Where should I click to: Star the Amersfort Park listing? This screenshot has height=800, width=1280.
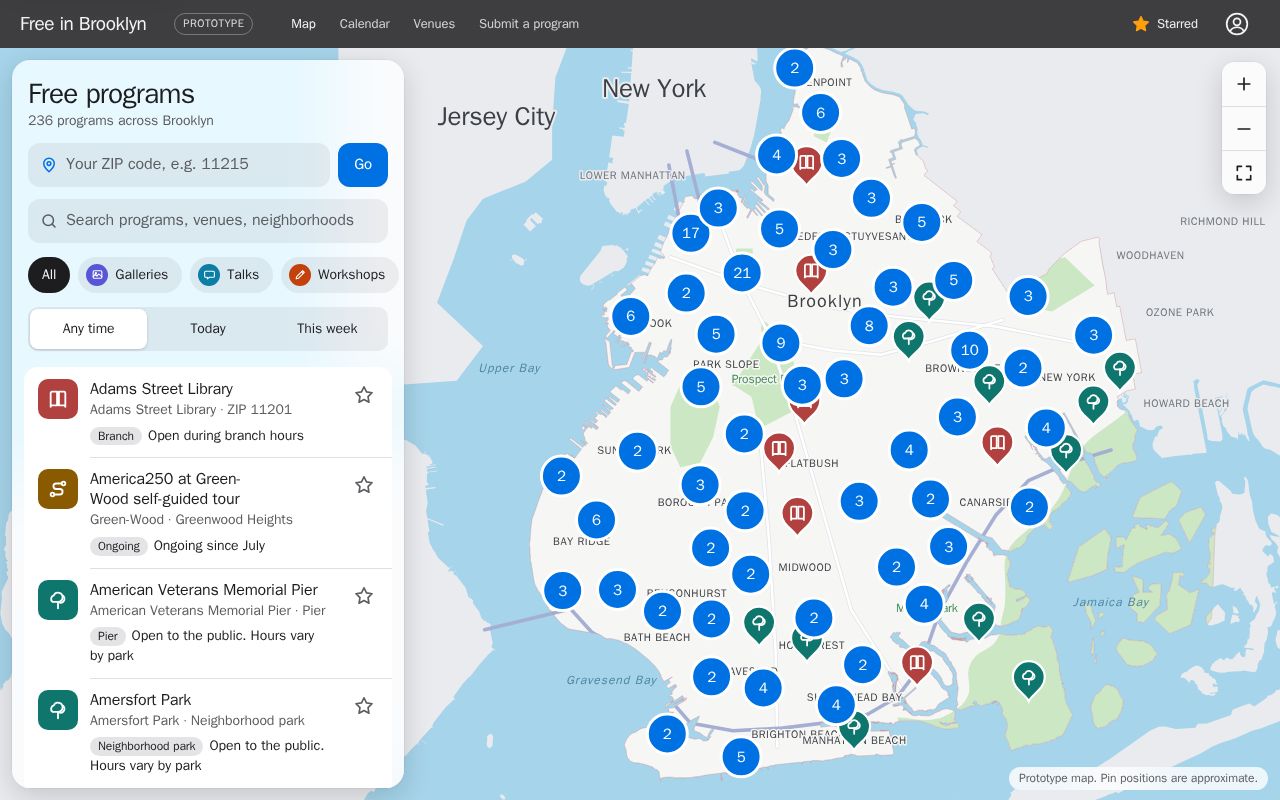(364, 706)
